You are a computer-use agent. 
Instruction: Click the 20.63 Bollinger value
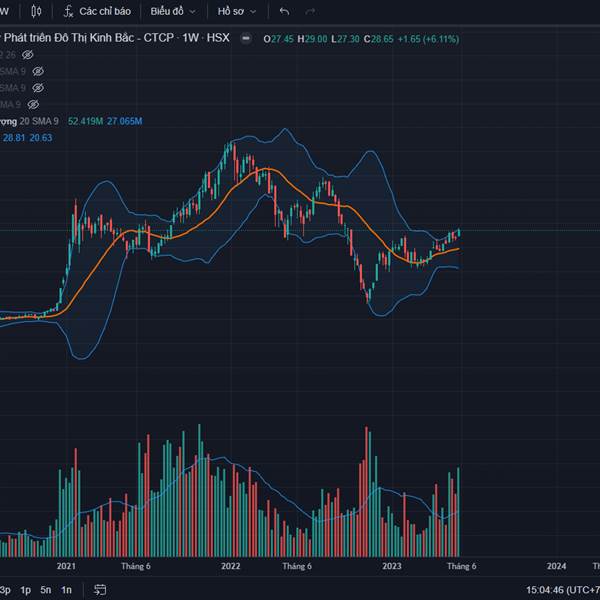point(41,138)
